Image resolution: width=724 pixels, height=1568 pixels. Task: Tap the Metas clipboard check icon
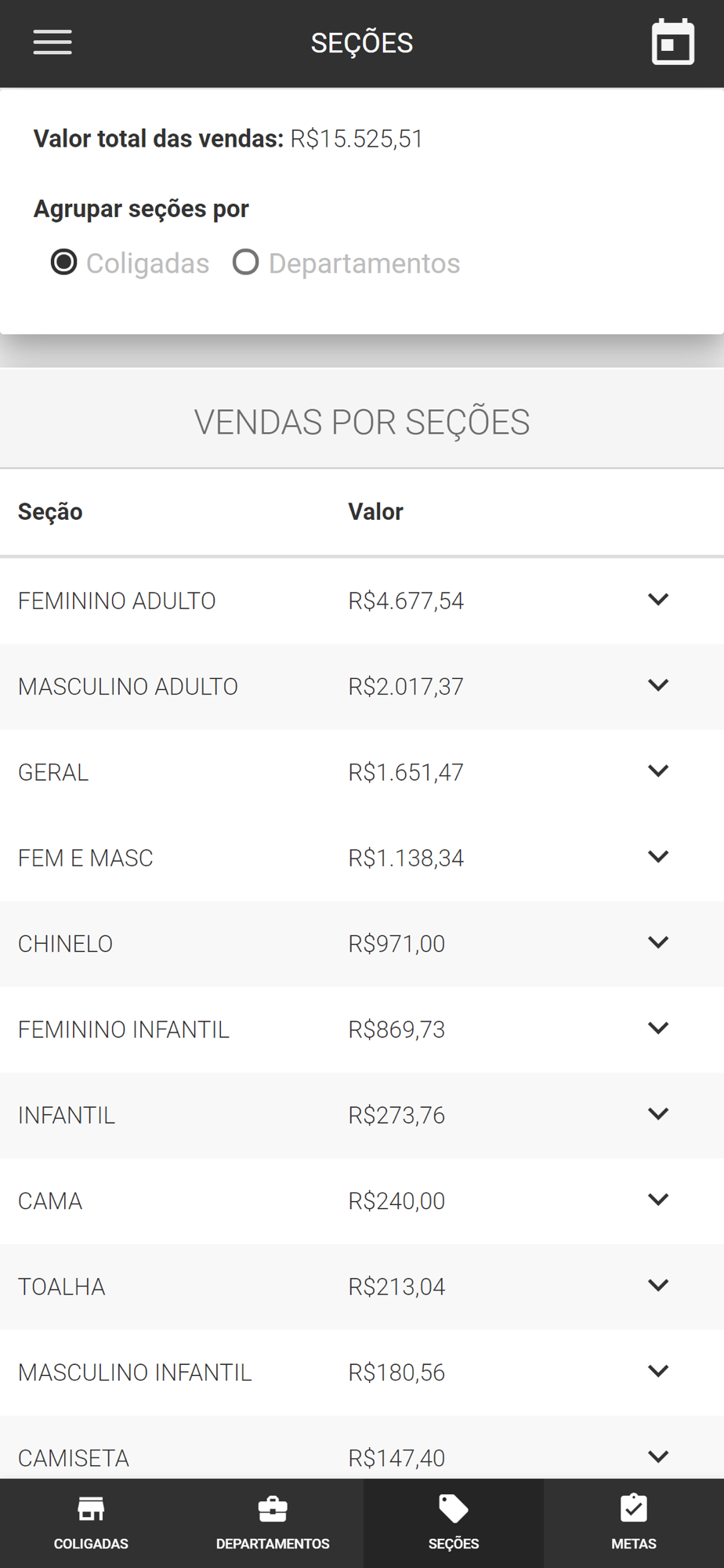pyautogui.click(x=633, y=1508)
